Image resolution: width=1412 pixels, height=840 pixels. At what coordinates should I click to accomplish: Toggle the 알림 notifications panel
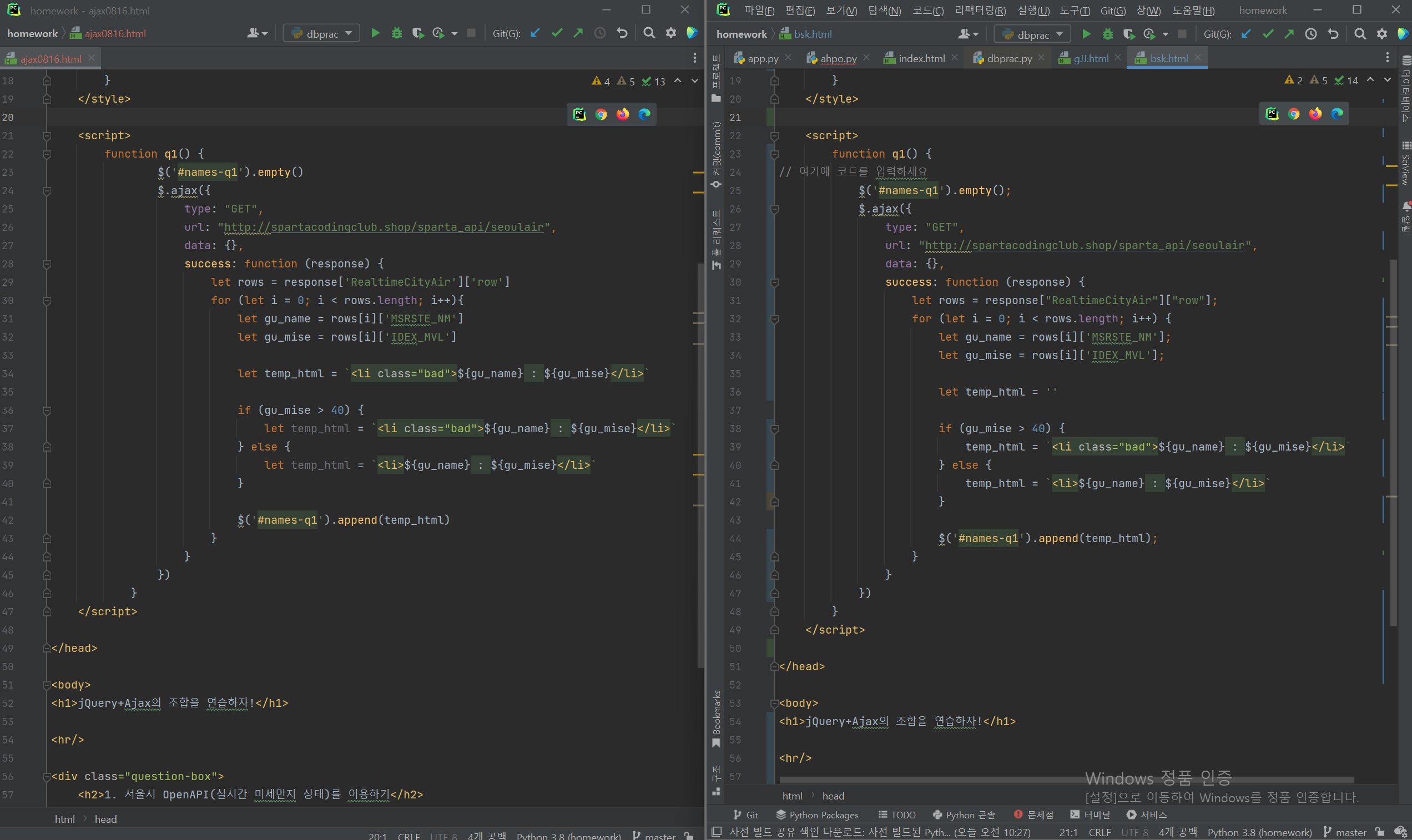click(x=1406, y=216)
